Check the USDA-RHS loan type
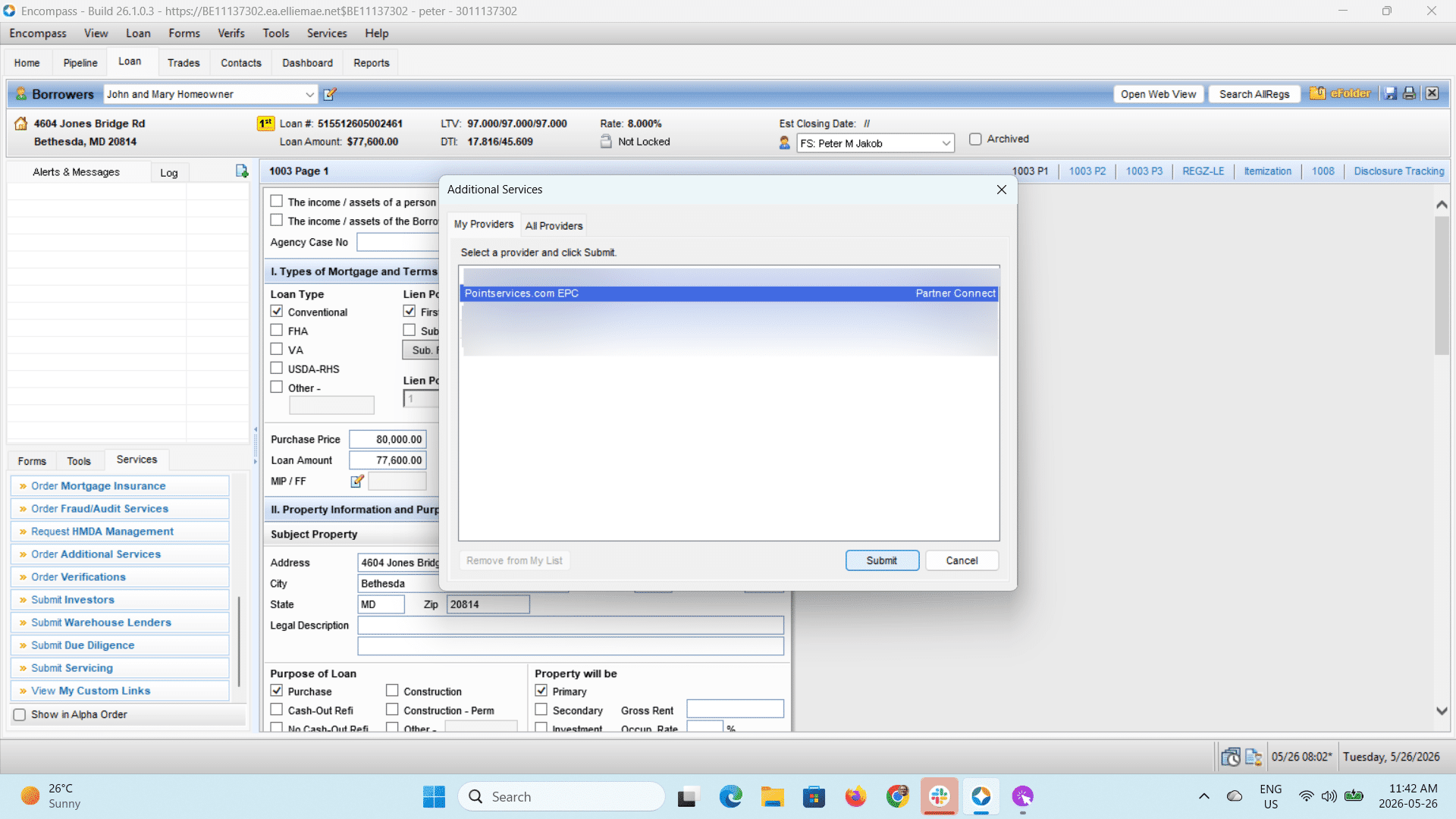1456x819 pixels. pos(277,369)
